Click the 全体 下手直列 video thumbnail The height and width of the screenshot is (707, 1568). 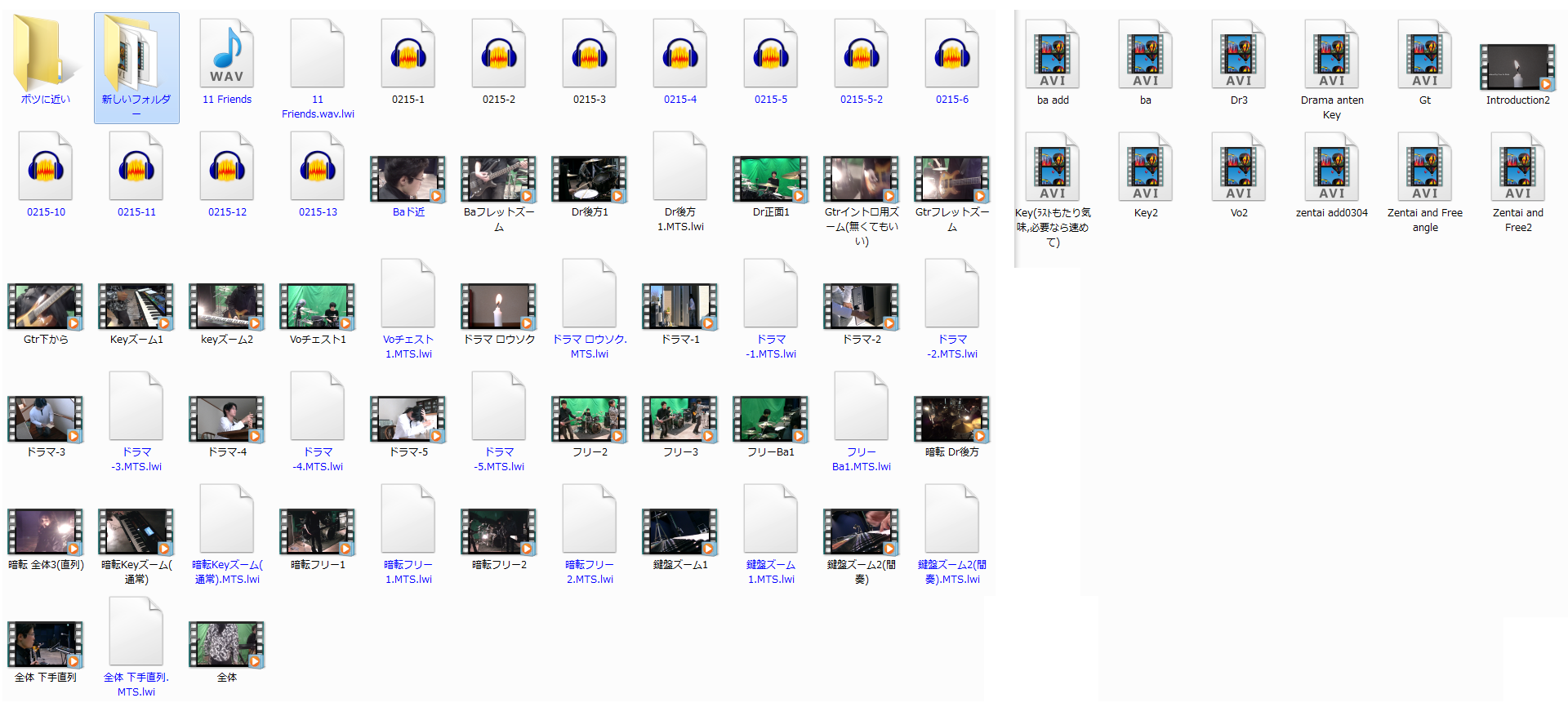46,644
